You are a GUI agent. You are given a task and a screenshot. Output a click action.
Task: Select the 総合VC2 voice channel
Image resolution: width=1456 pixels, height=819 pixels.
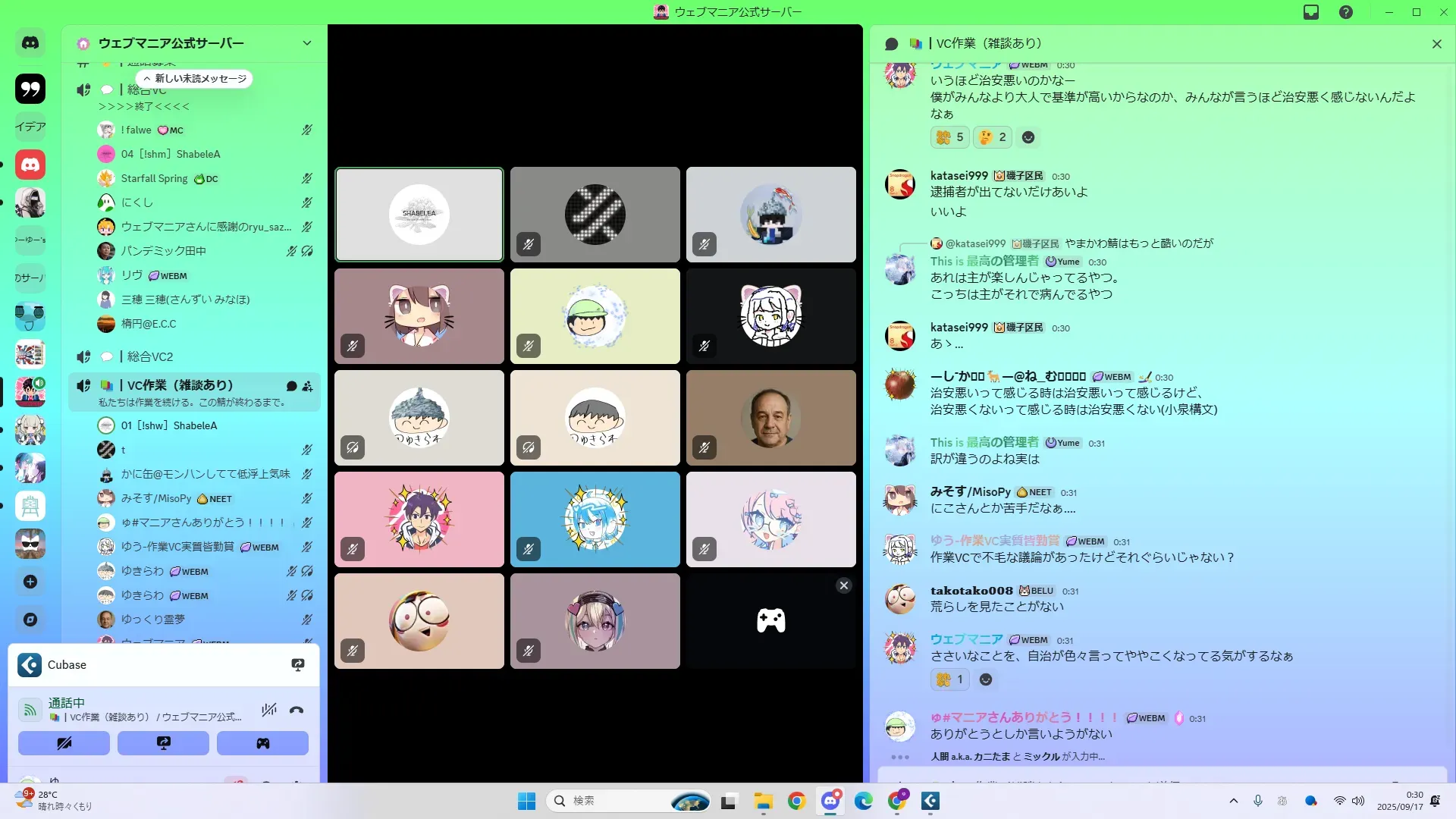tap(150, 356)
